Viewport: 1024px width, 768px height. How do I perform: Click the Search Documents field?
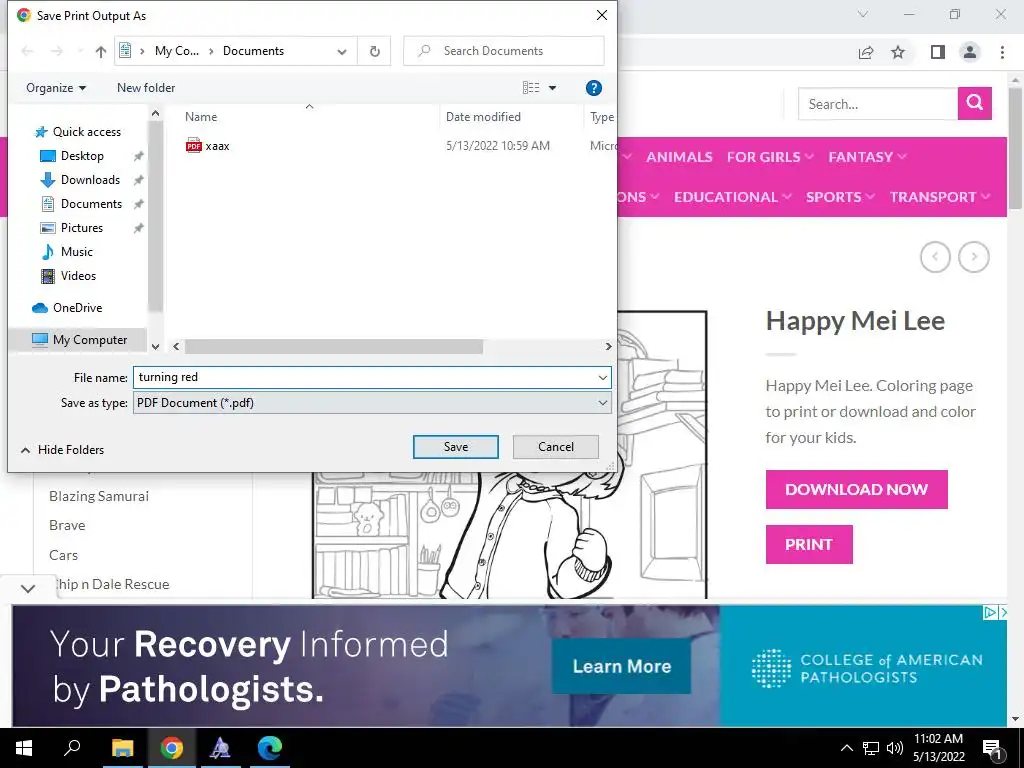[504, 51]
